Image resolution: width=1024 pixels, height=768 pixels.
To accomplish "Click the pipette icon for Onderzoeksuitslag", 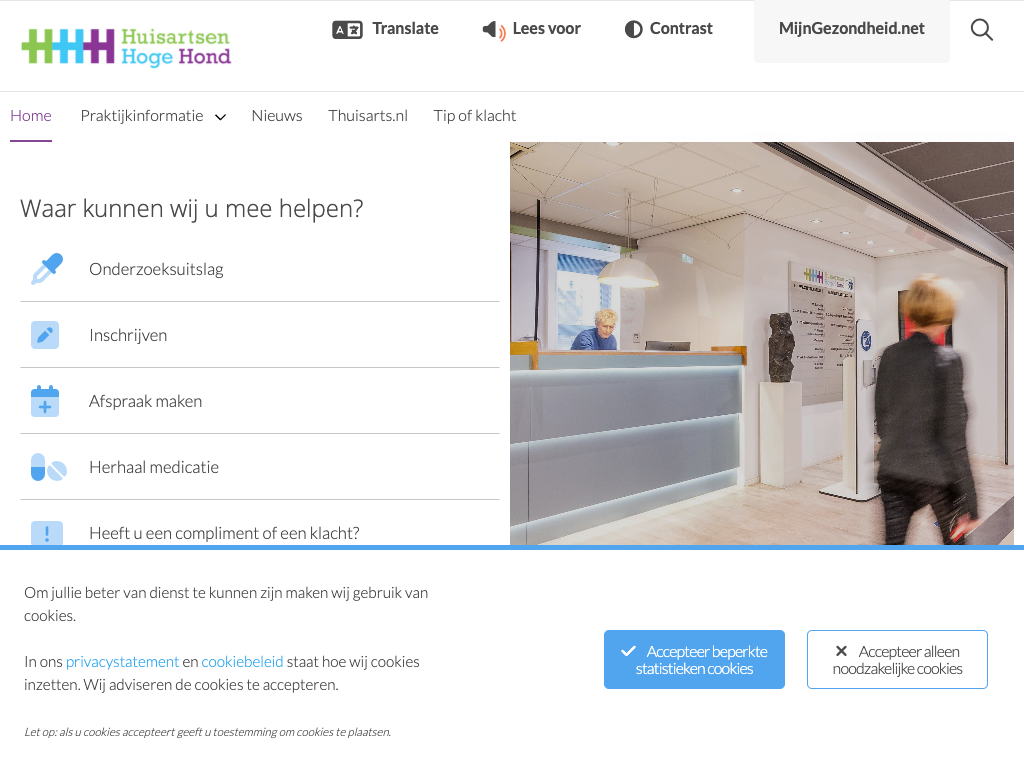I will pos(46,269).
